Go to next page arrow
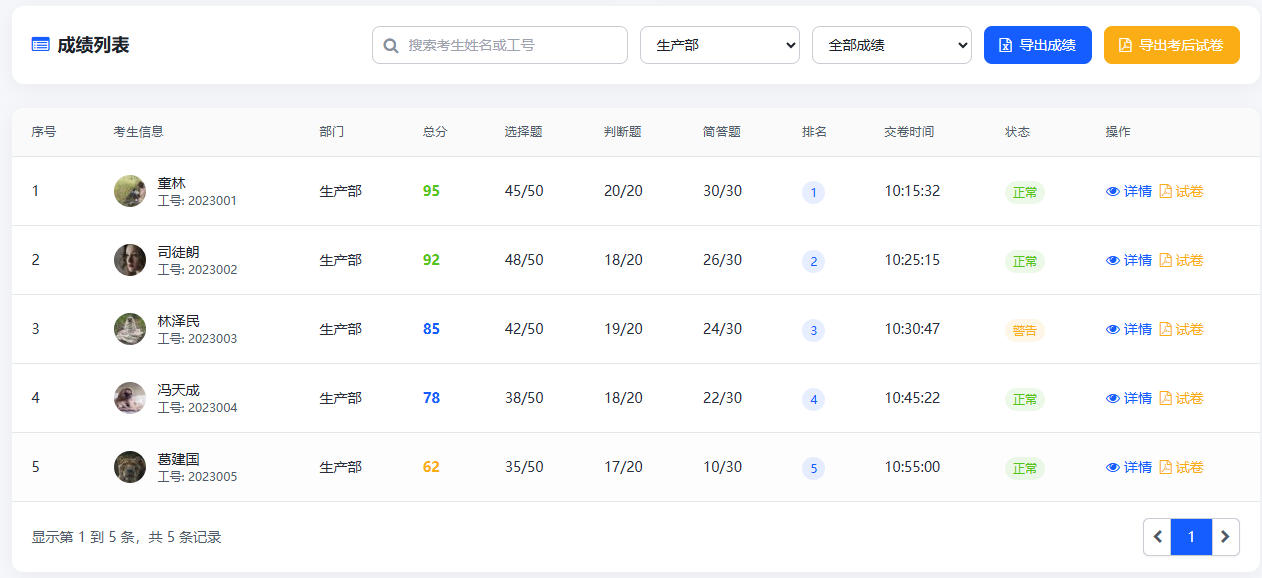 pos(1225,537)
